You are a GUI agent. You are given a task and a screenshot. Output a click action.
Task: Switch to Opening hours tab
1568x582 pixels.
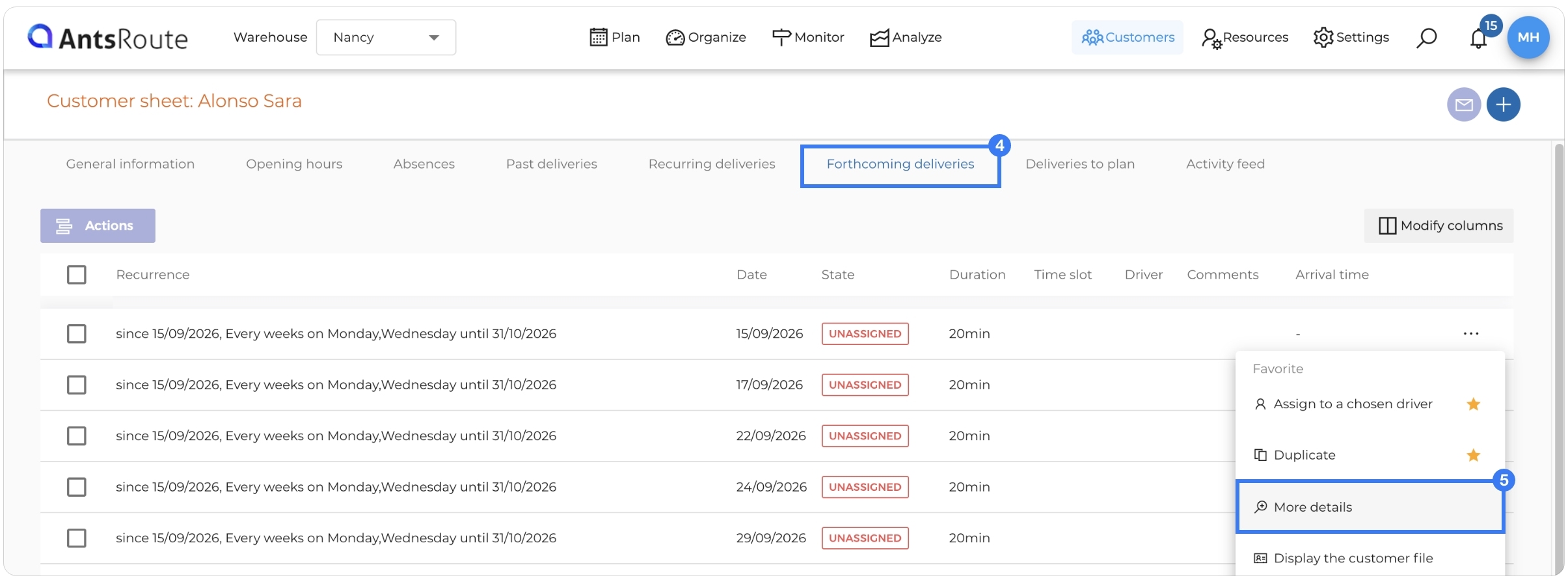(294, 164)
